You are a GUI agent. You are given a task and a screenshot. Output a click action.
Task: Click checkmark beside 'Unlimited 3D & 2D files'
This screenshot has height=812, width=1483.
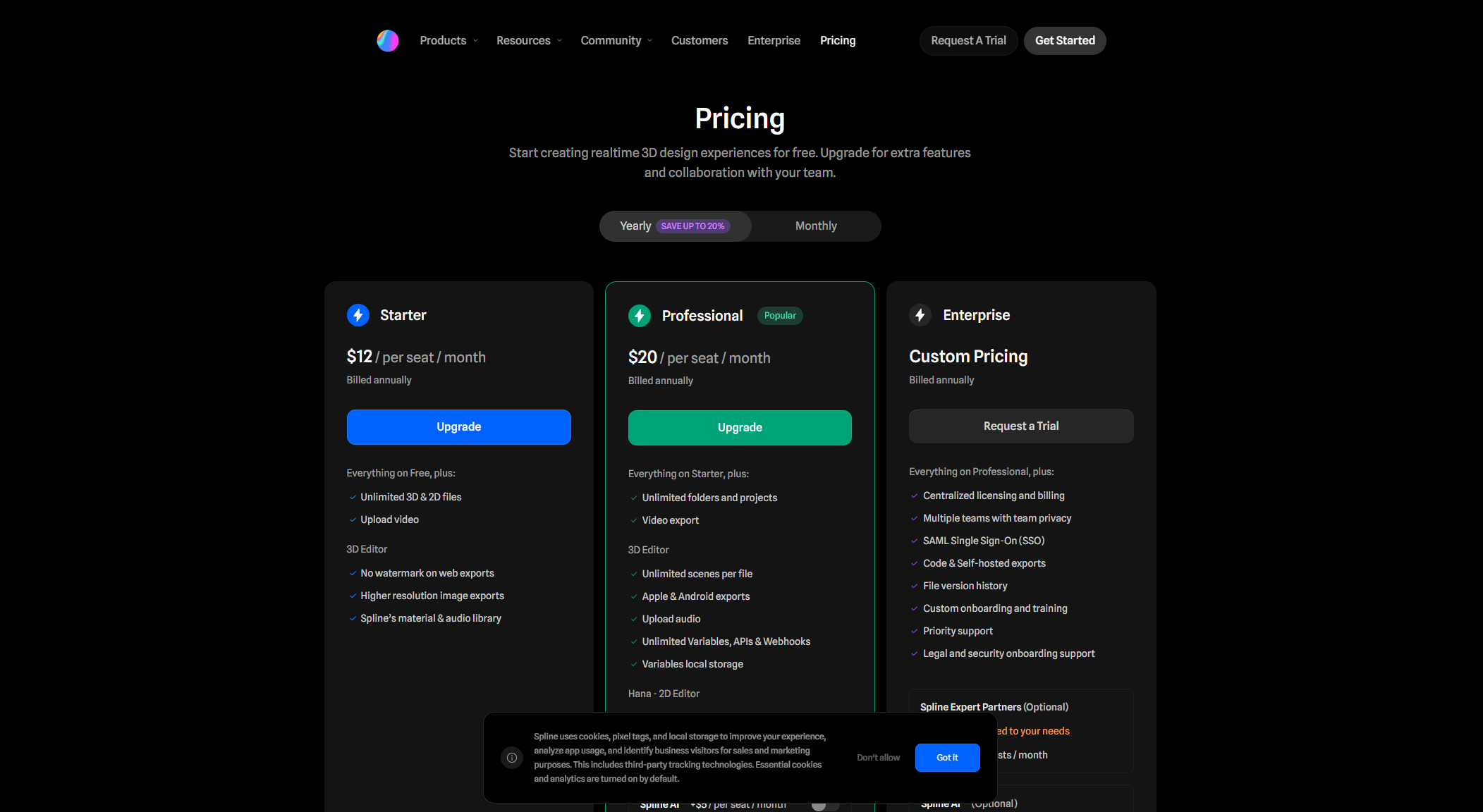pos(353,497)
